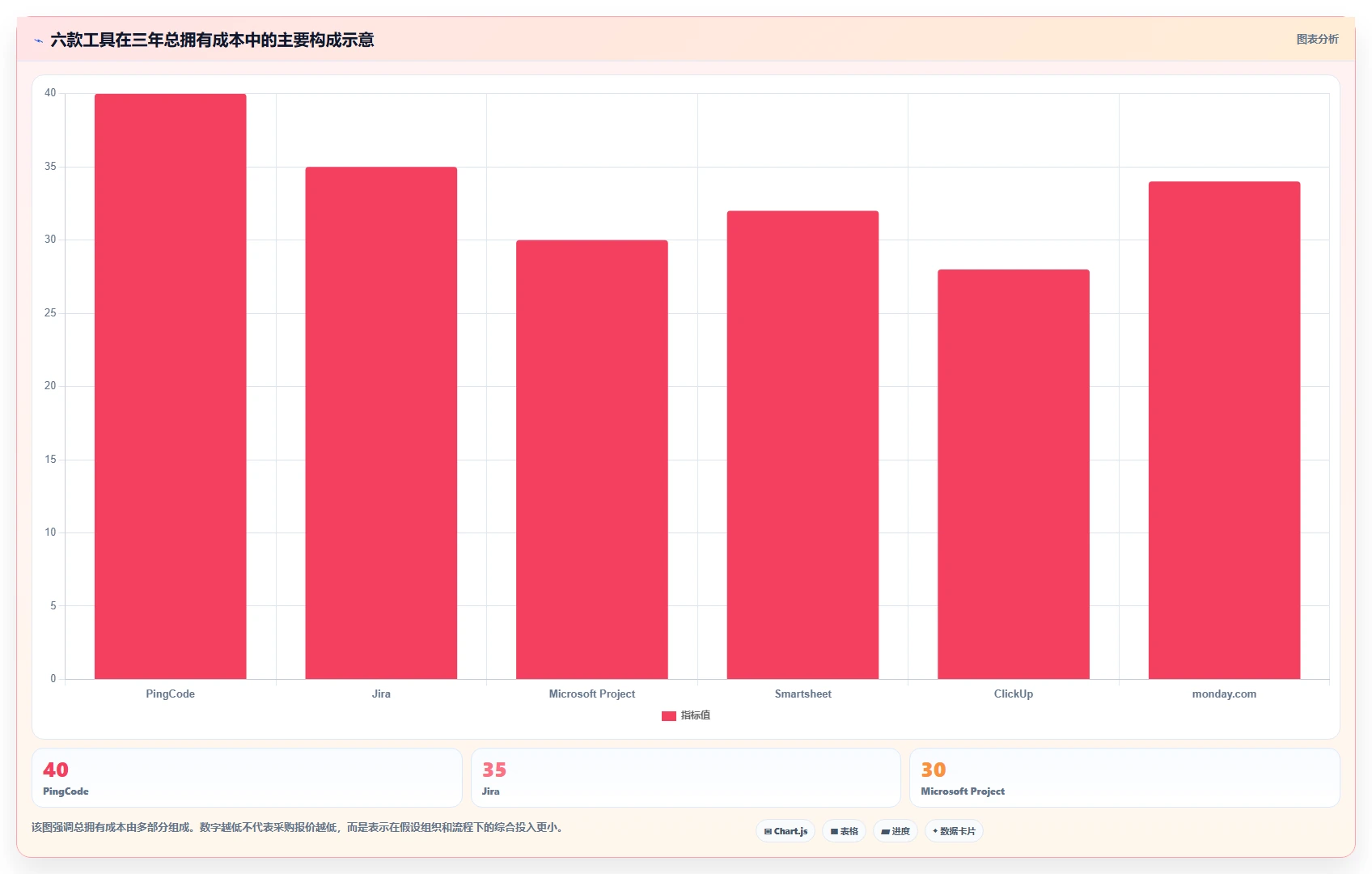
Task: Toggle the 指标值 legend swatch
Action: point(668,715)
